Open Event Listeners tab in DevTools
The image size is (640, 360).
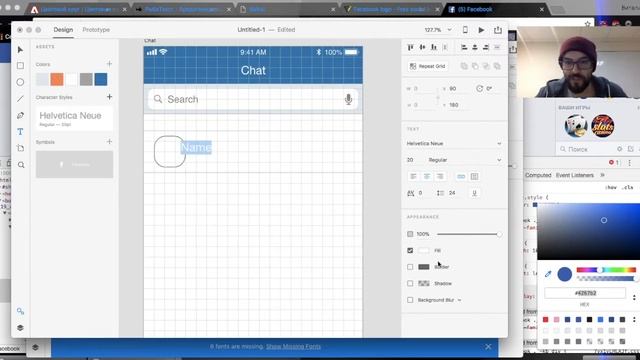pos(575,175)
